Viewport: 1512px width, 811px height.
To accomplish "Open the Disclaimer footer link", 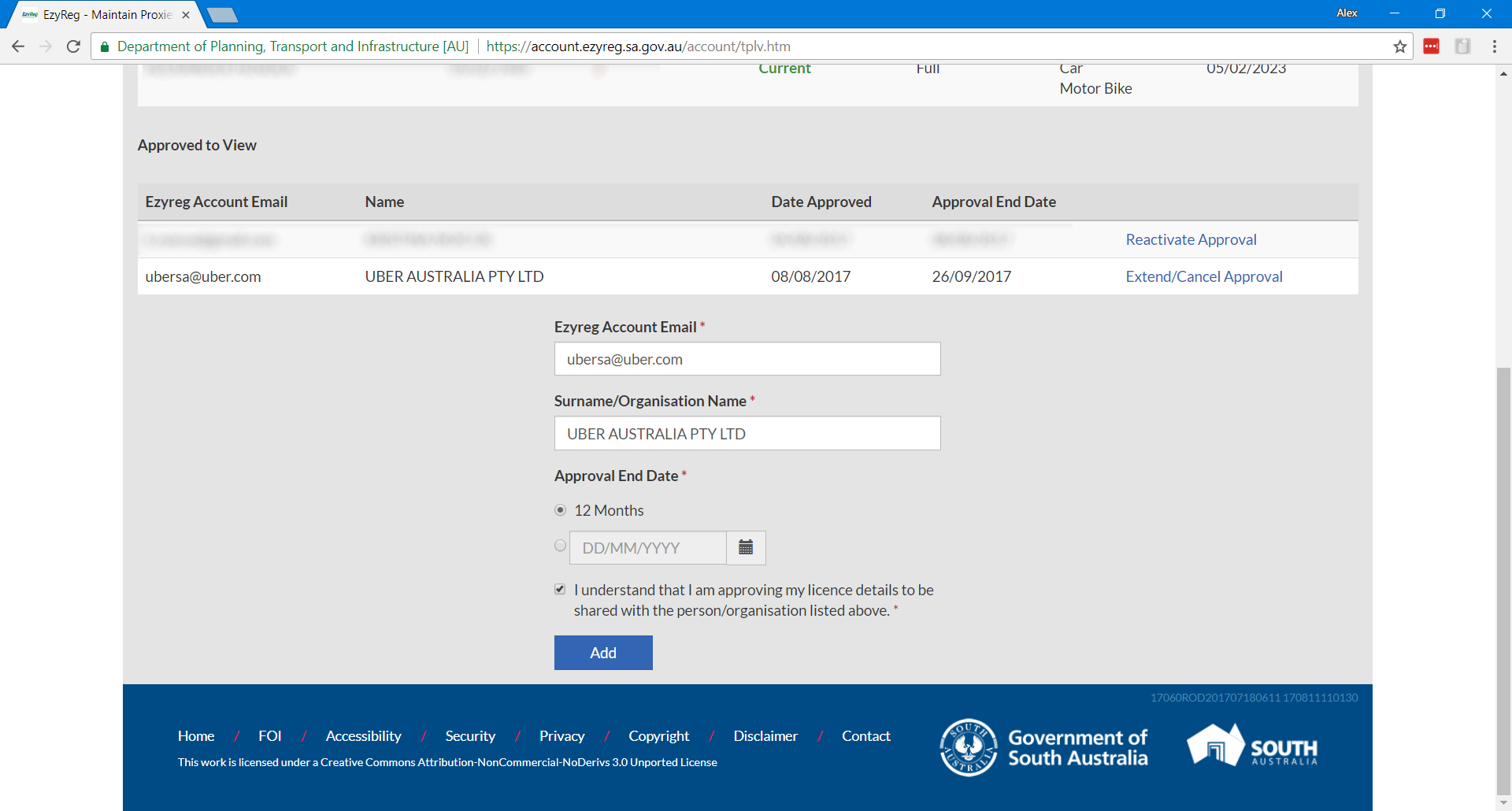I will 765,735.
